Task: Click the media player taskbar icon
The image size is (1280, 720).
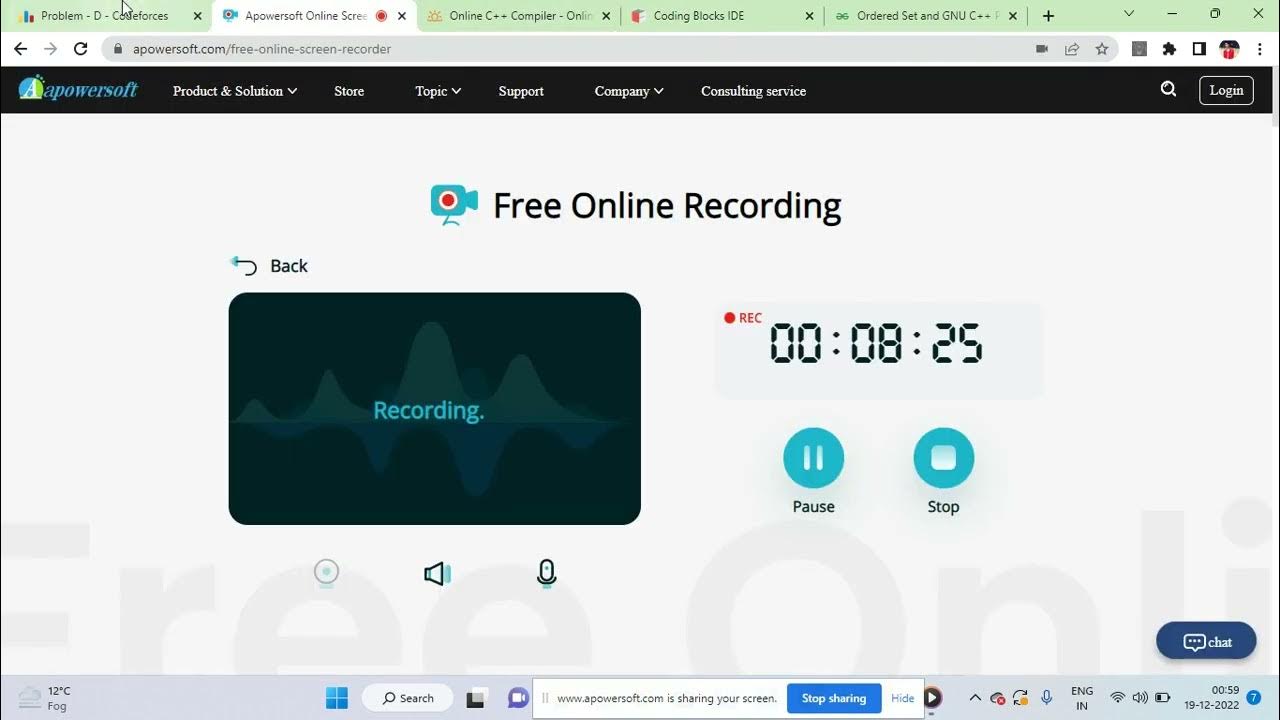Action: coord(932,698)
